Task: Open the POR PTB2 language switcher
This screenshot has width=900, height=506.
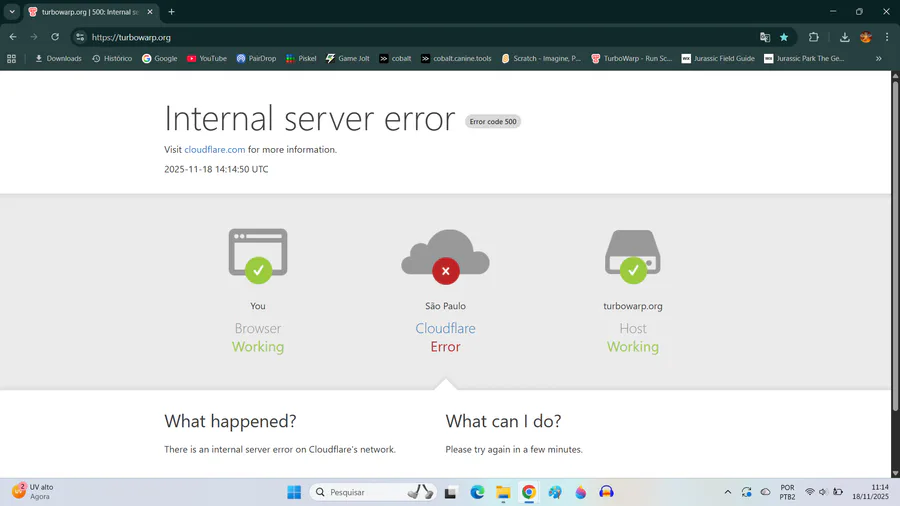Action: (x=788, y=492)
